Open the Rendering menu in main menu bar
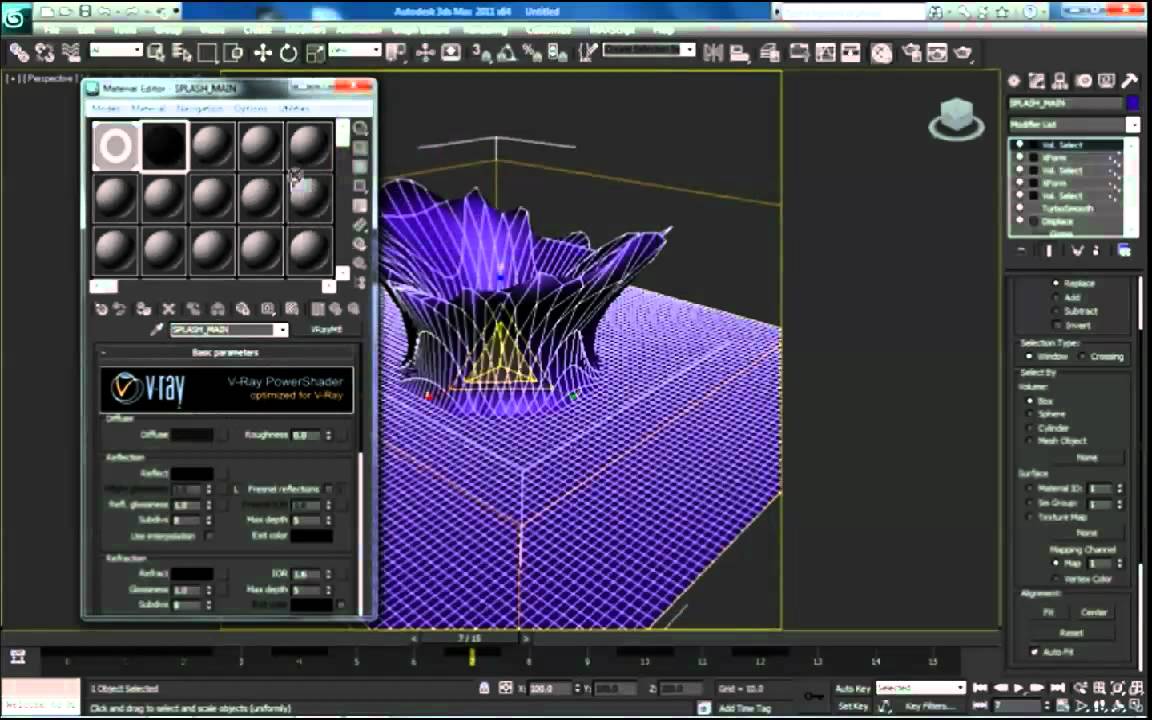The image size is (1152, 720). click(x=486, y=31)
